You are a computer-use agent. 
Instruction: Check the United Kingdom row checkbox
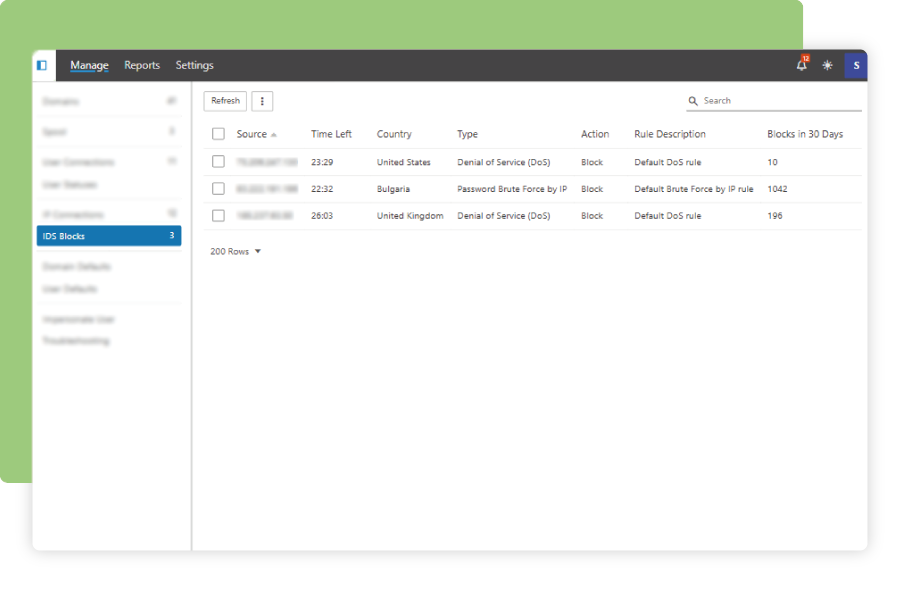click(218, 216)
